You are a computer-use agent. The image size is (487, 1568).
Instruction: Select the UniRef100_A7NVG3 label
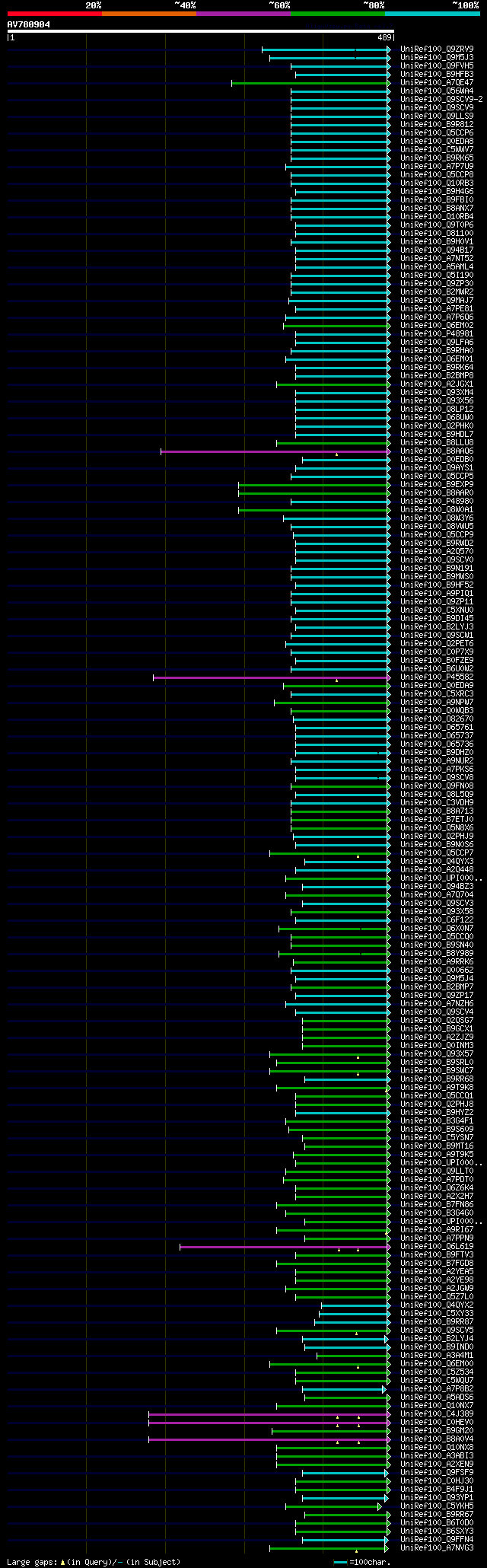pos(437,1547)
